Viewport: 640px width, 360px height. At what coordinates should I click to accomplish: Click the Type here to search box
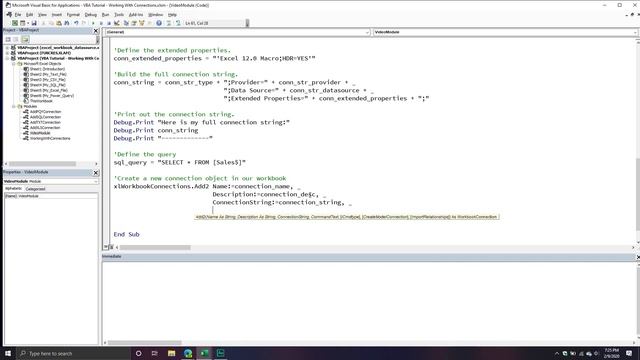[x=73, y=353]
